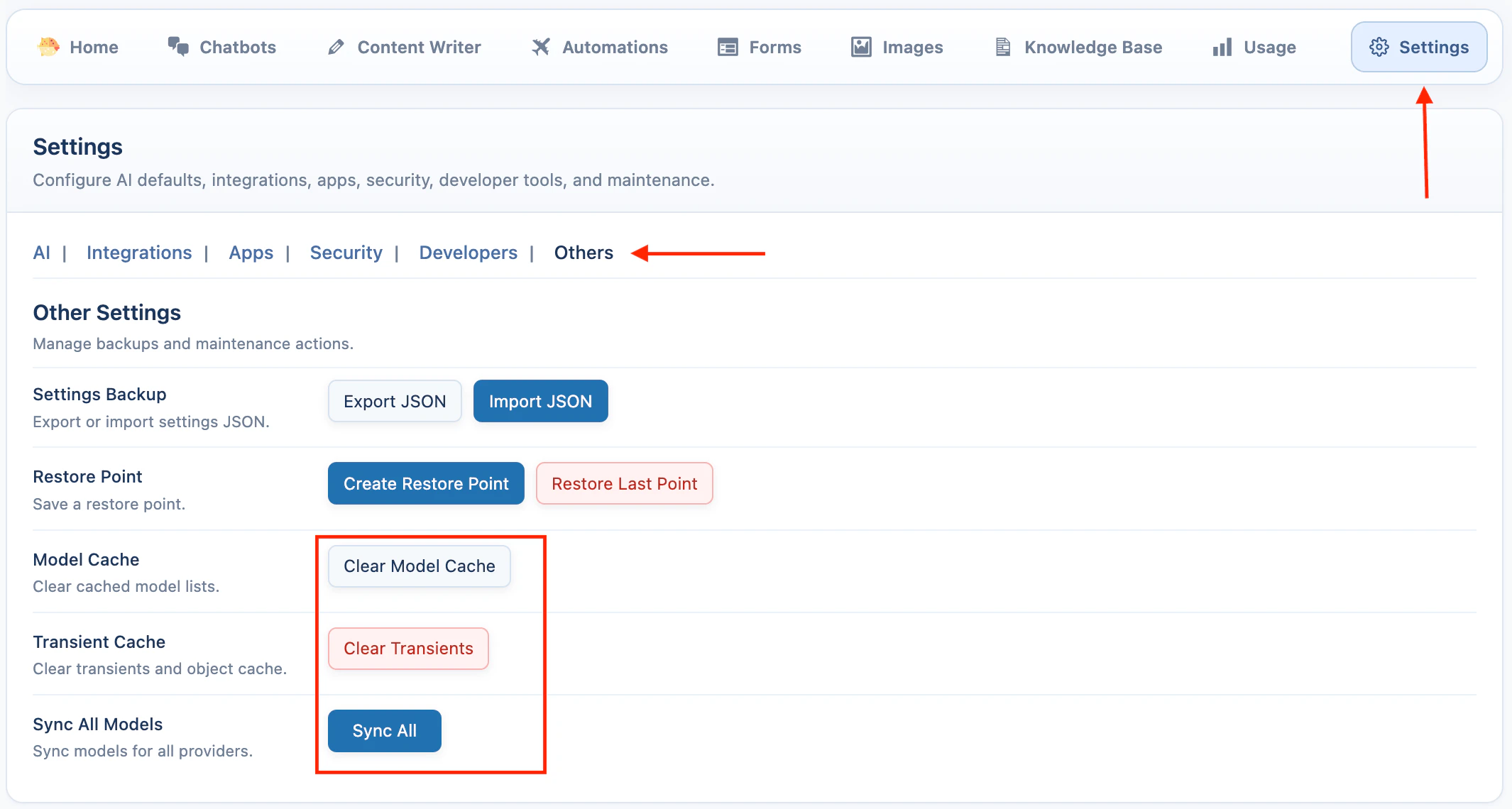Open the Others settings tab
1512x809 pixels.
584,253
